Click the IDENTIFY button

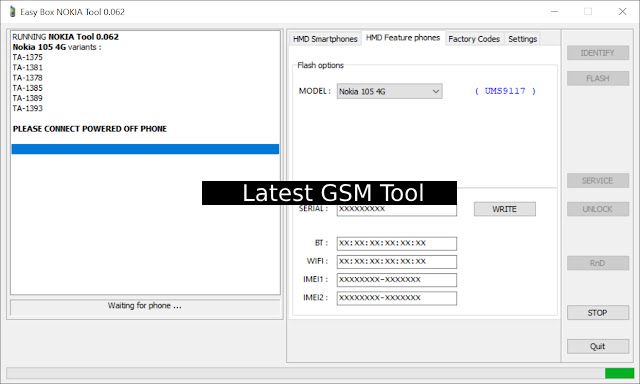[x=598, y=53]
